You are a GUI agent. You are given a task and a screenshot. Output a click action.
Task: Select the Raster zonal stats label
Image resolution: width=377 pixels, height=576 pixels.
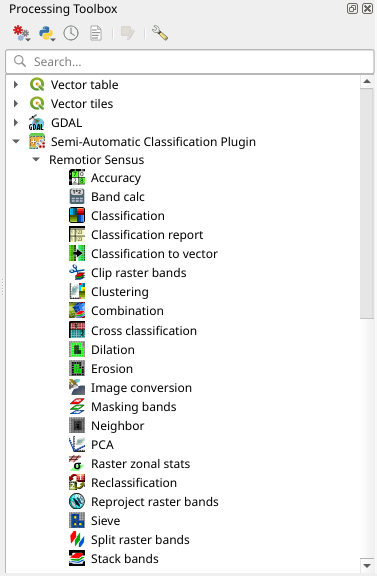coord(141,464)
